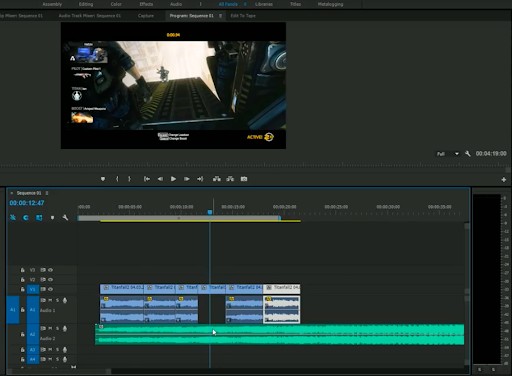Hide the V3 track output eye
This screenshot has height=376, width=512.
coord(50,270)
